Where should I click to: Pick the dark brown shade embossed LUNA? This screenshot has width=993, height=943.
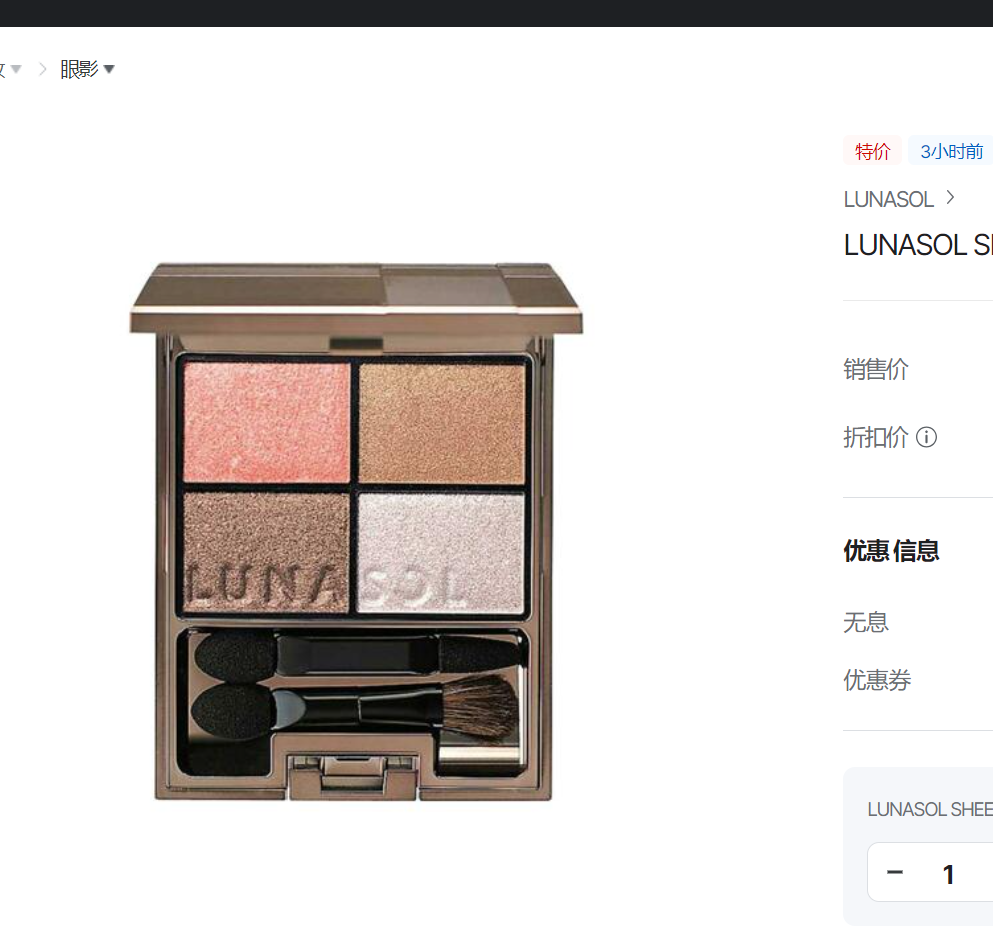pos(267,552)
